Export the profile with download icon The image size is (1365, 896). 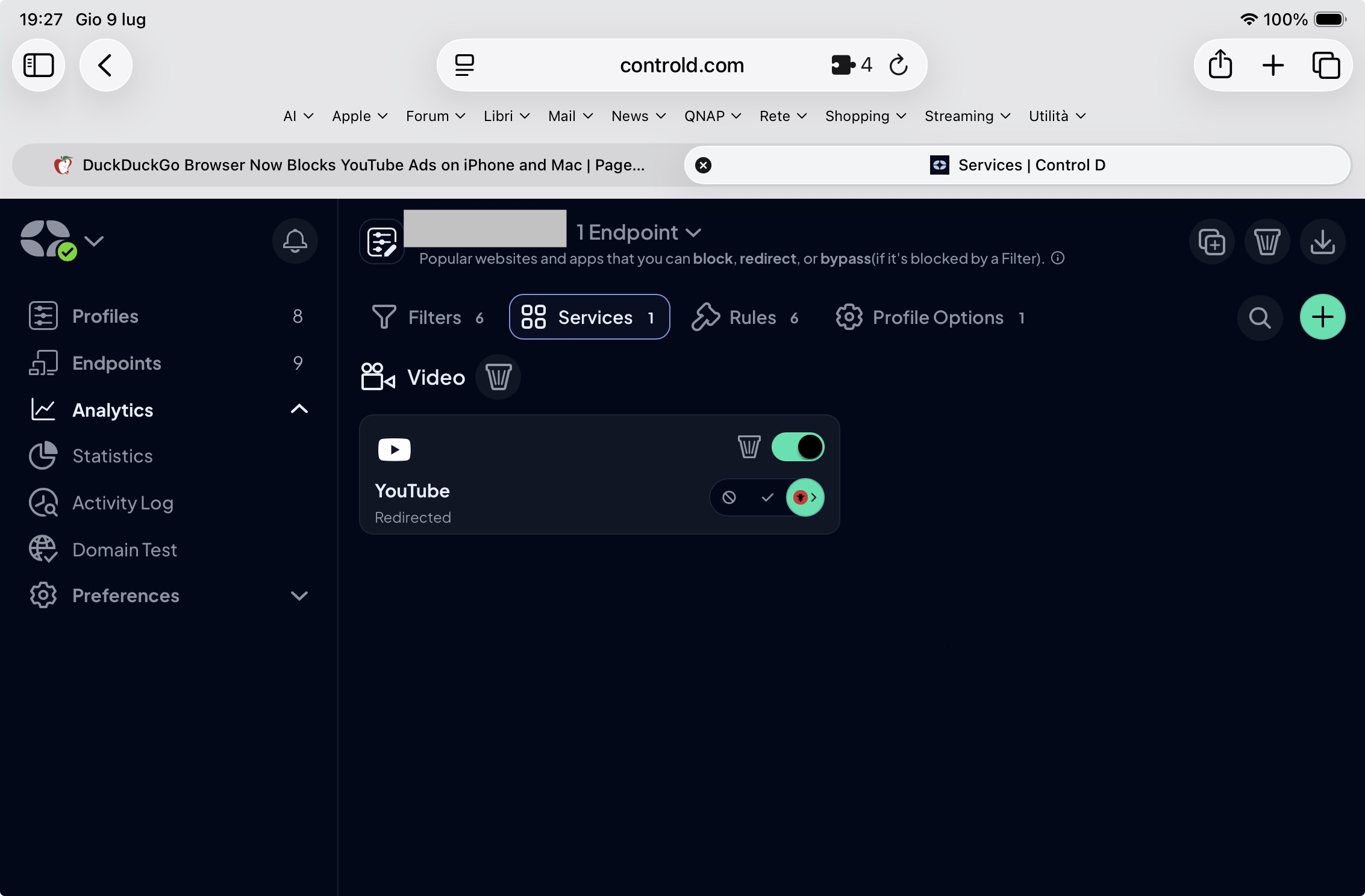1322,241
